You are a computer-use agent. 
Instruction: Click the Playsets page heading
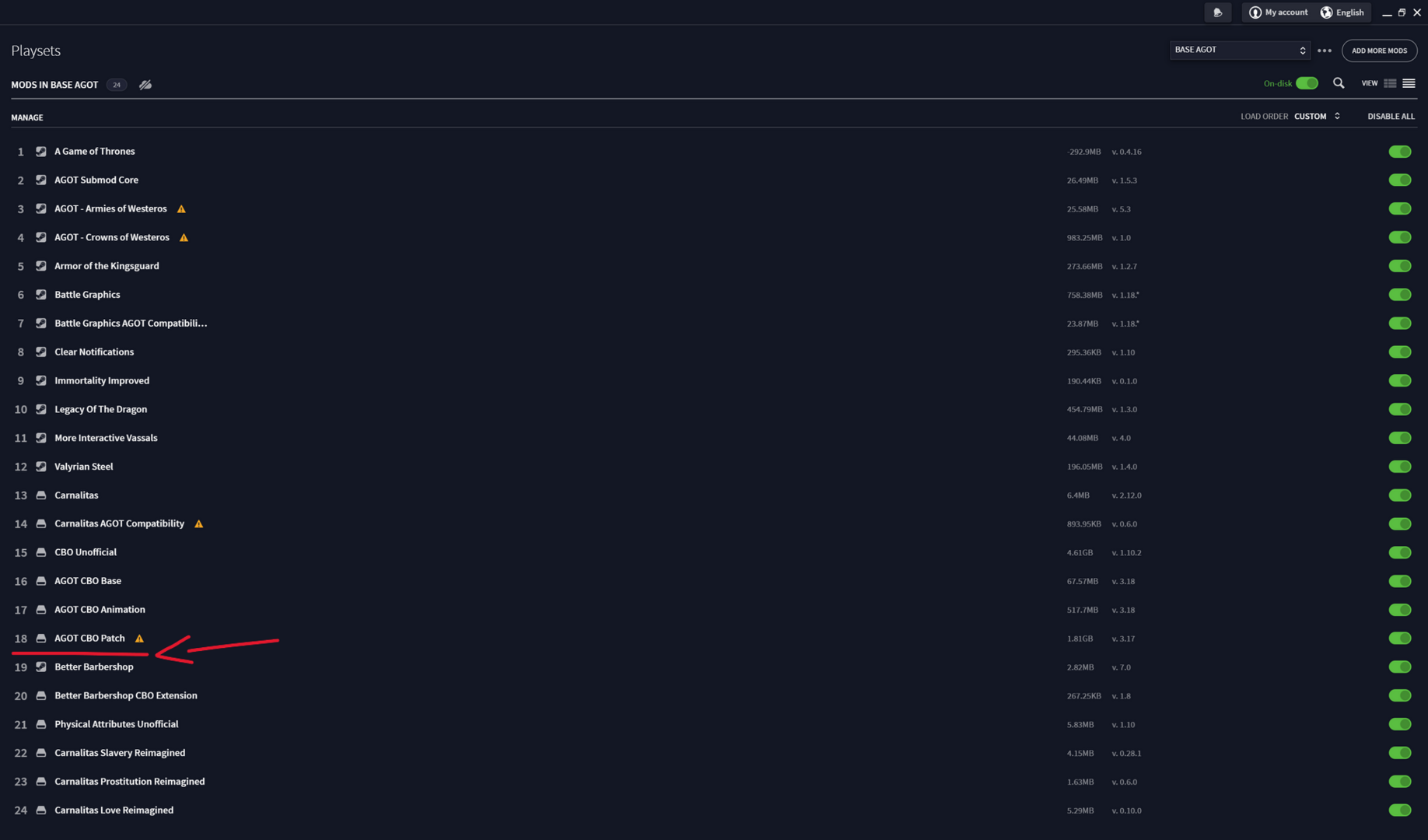tap(36, 51)
